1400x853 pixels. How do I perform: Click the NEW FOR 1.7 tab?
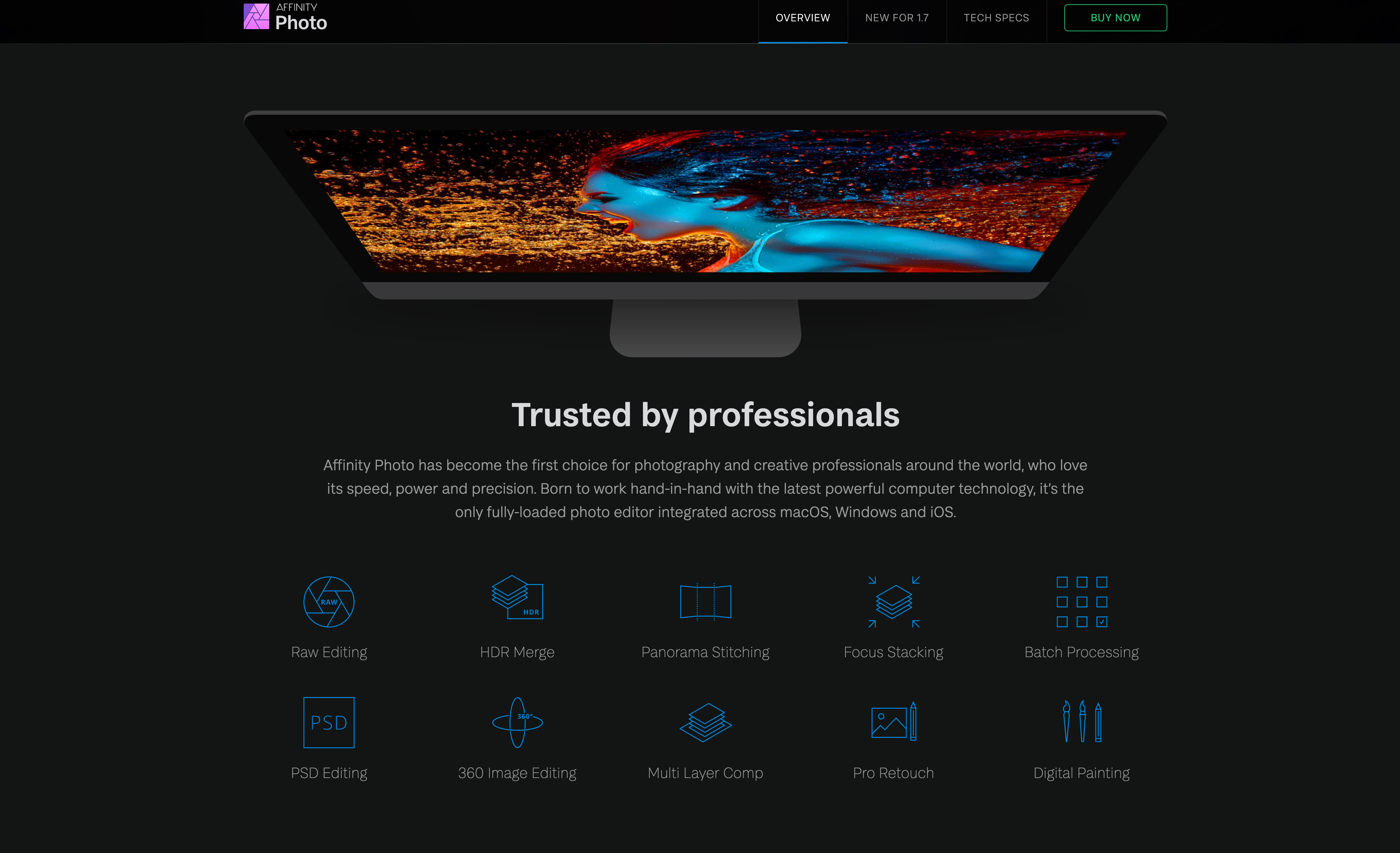897,17
